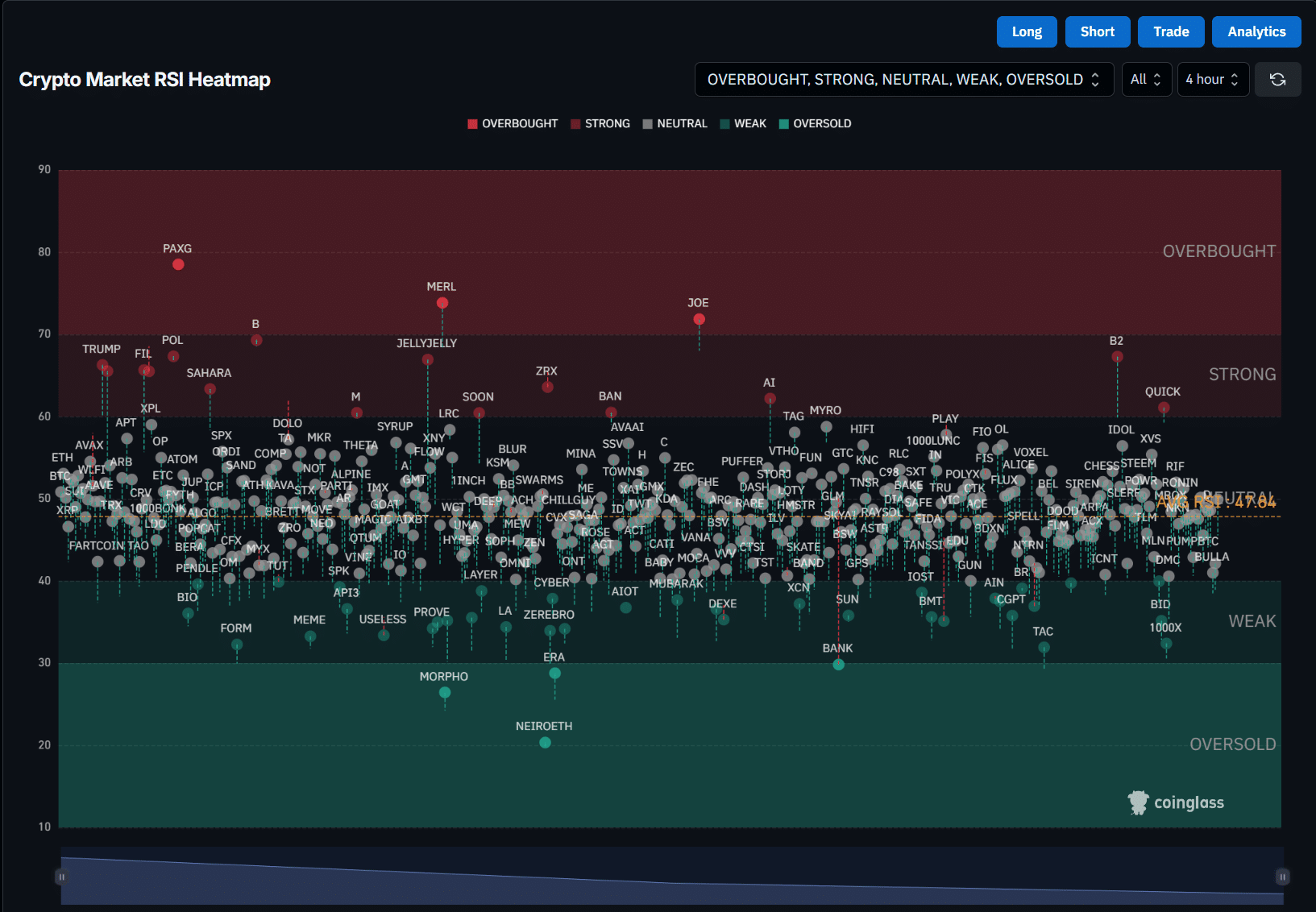1316x912 pixels.
Task: Click the BANK data point dot
Action: [839, 665]
